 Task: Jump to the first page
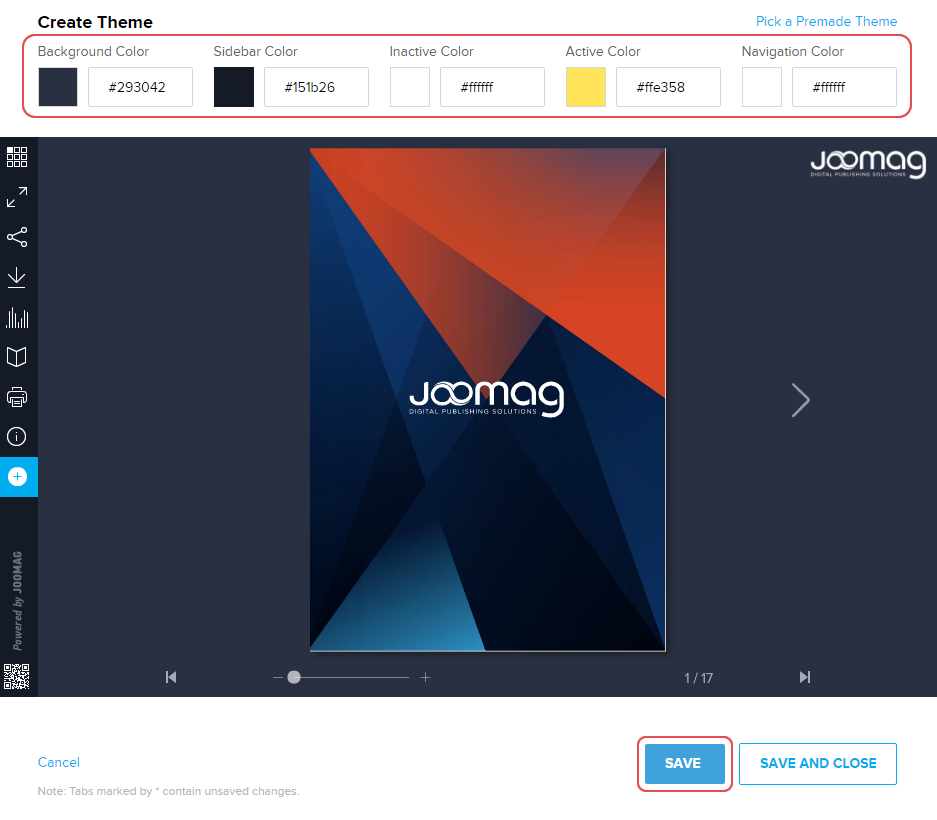point(171,677)
